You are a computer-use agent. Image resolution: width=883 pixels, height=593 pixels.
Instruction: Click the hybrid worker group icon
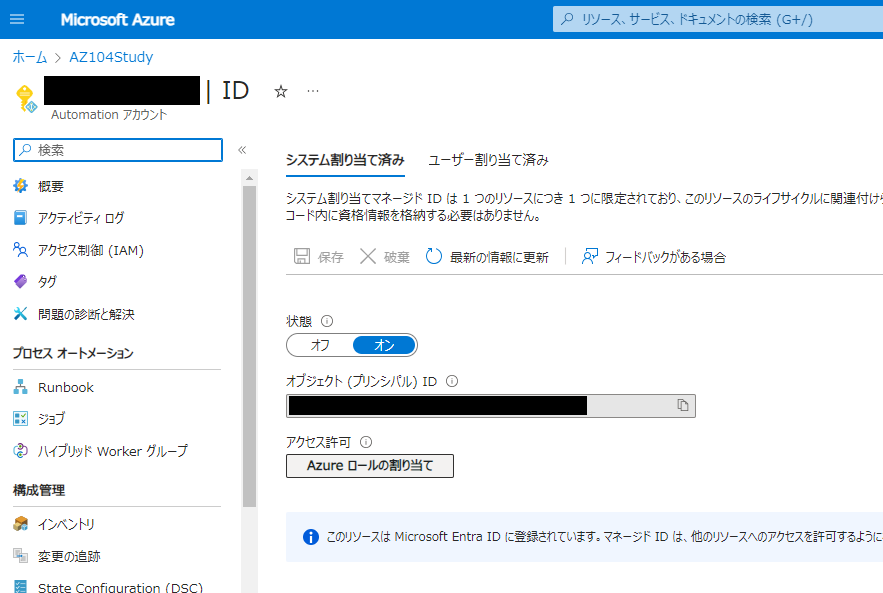[20, 451]
